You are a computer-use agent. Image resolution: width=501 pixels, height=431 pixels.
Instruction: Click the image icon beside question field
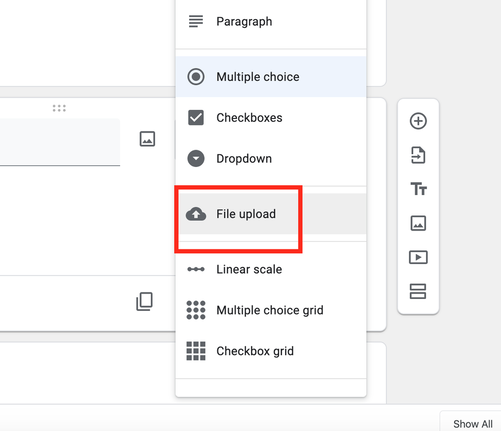147,139
